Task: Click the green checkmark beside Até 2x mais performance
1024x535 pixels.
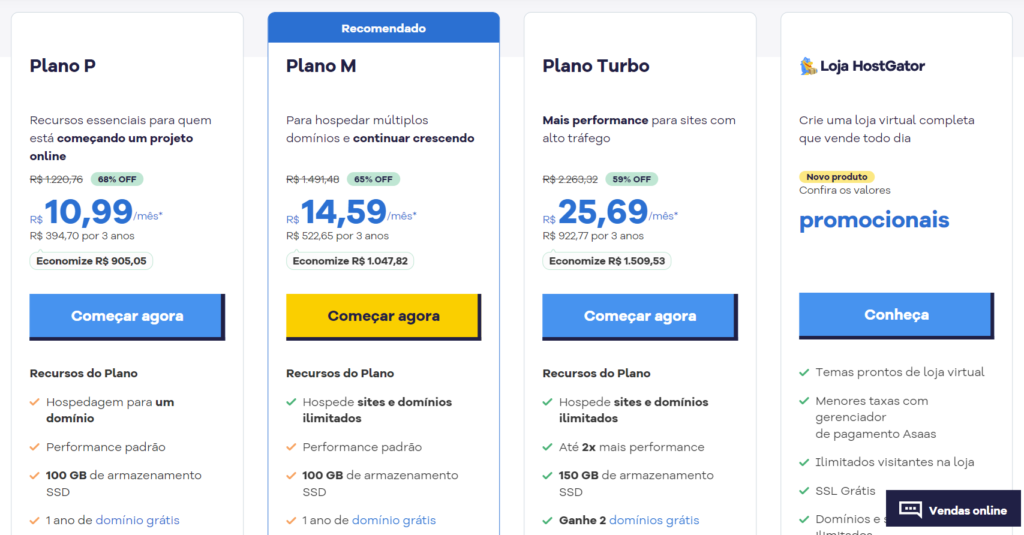Action: pos(547,447)
